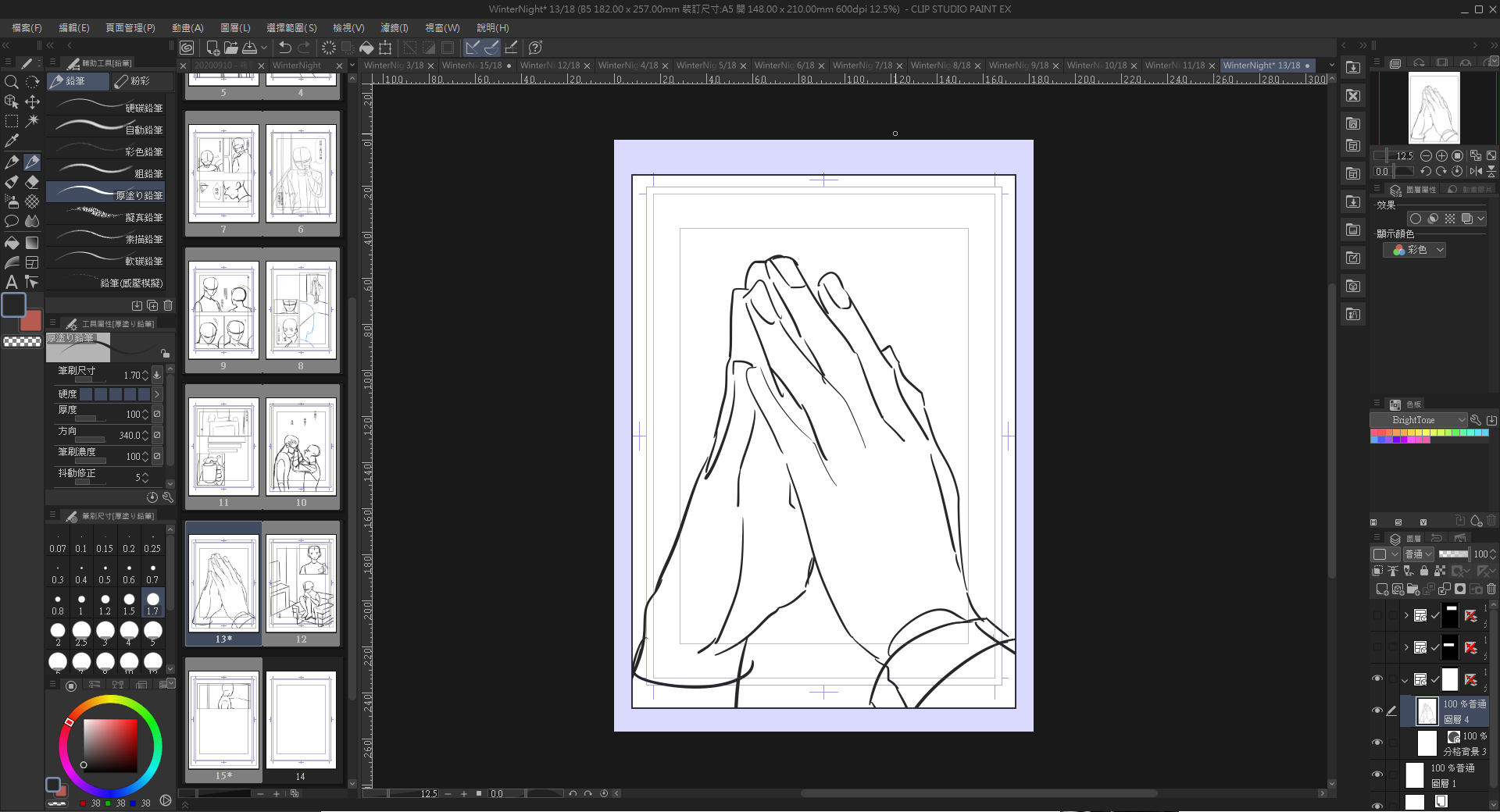Image resolution: width=1500 pixels, height=812 pixels.
Task: Select the Eyedropper tool
Action: point(12,141)
